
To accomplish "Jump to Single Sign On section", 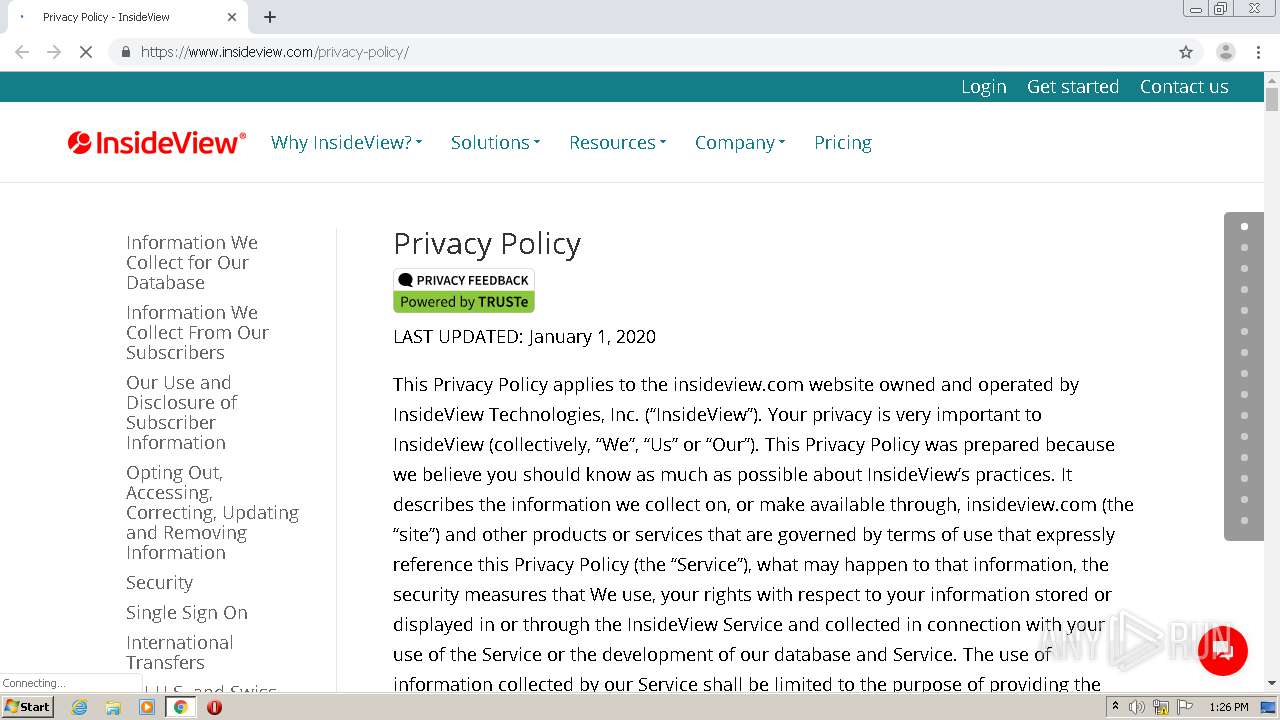I will [187, 613].
